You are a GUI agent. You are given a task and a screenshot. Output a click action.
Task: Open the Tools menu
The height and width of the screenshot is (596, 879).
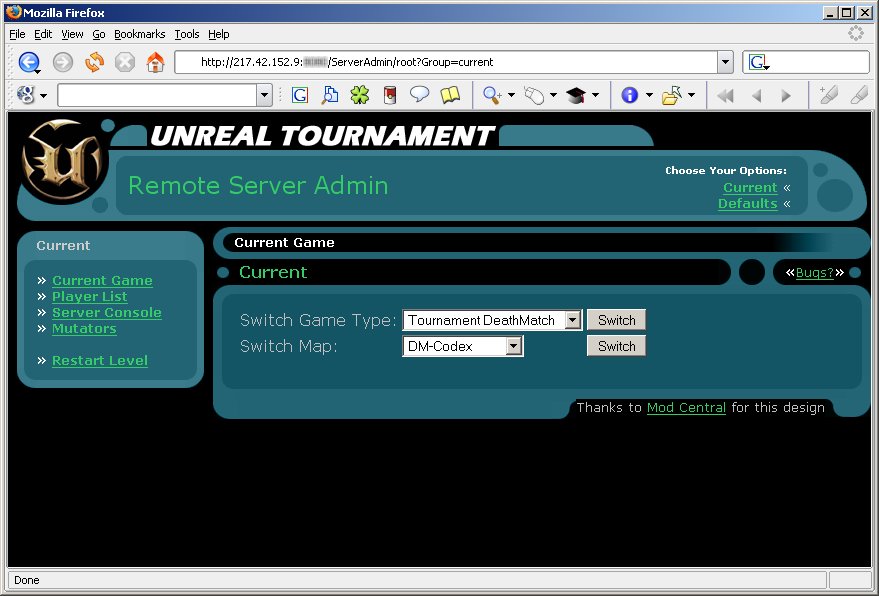[x=187, y=34]
